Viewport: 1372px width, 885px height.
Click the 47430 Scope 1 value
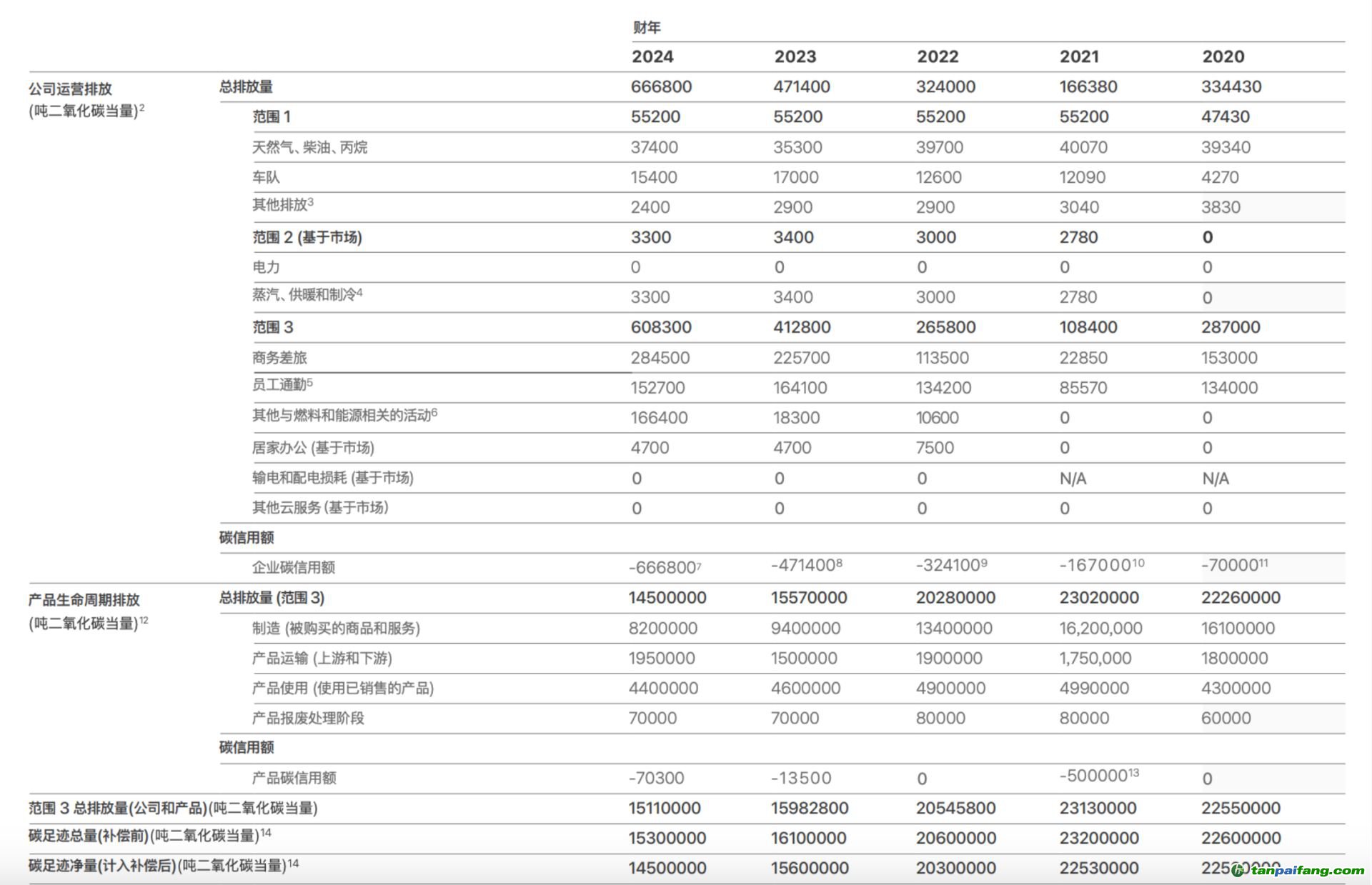pos(1226,116)
